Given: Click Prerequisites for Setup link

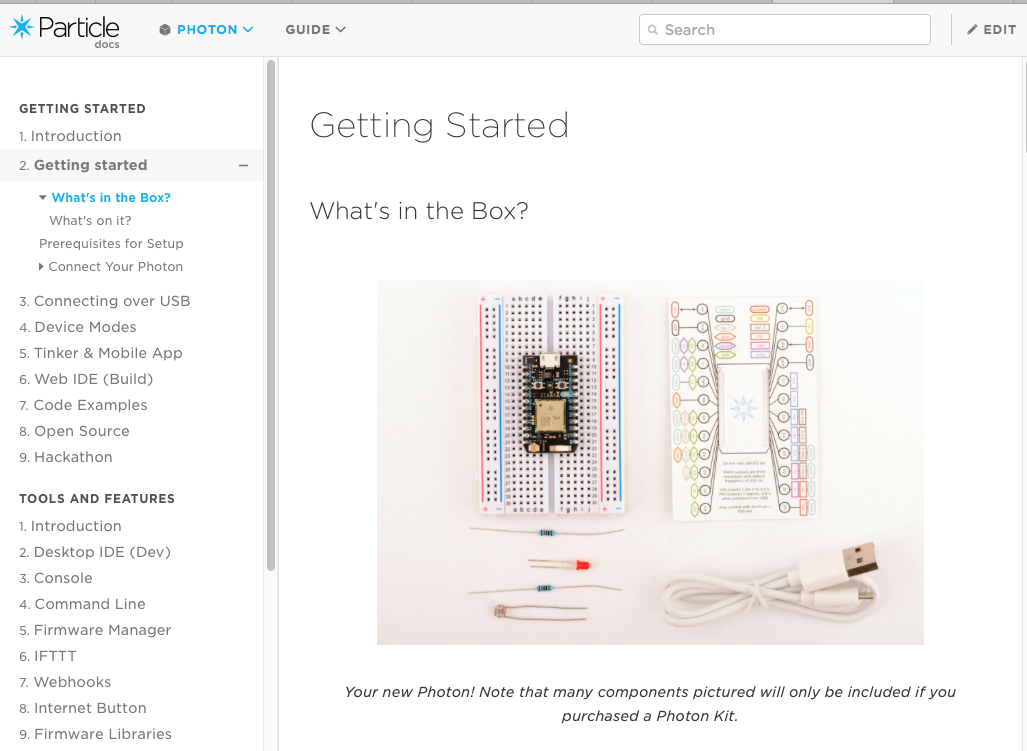Looking at the screenshot, I should [x=111, y=244].
